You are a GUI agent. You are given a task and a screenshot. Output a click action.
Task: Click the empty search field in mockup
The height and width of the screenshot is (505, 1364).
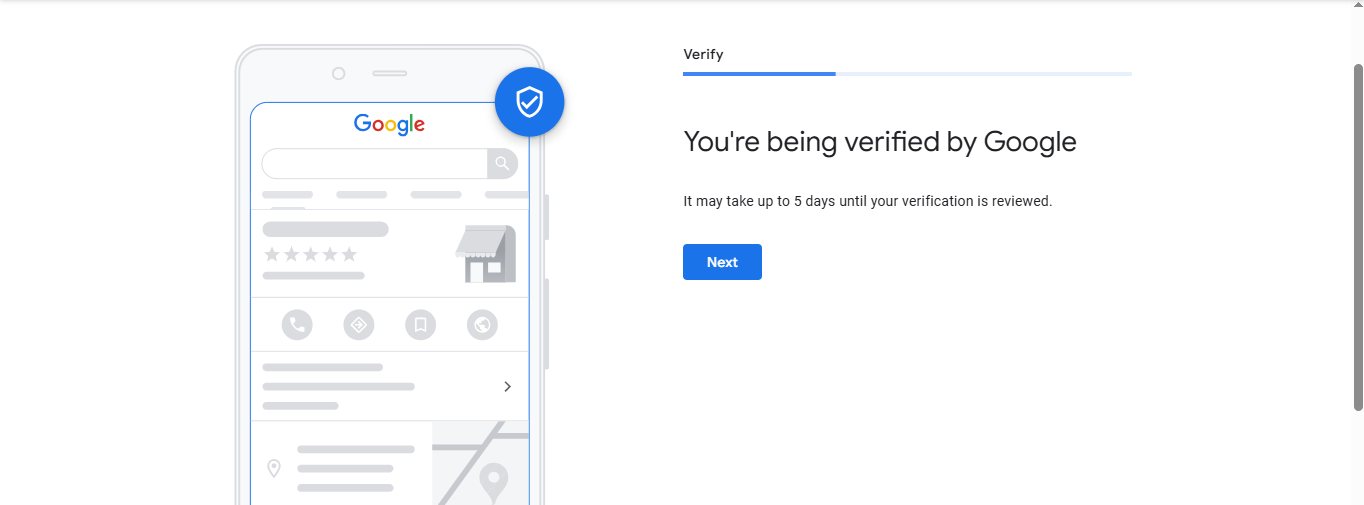click(x=374, y=163)
